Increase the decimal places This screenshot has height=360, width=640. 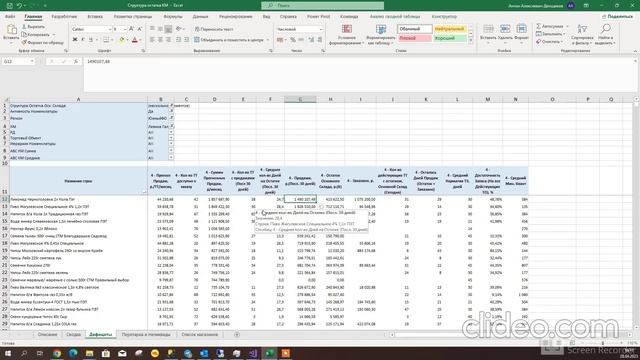[311, 40]
